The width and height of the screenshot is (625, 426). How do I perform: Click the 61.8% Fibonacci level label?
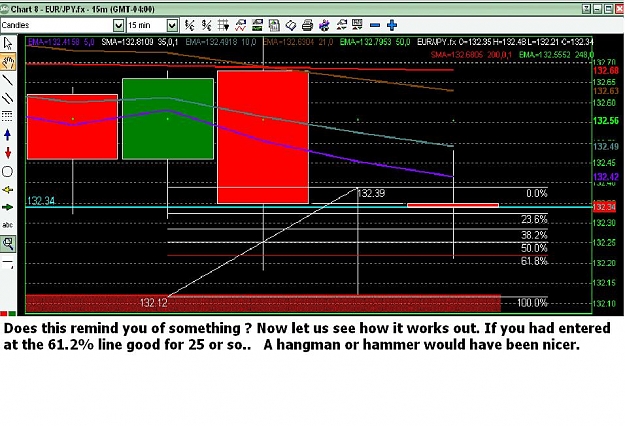[534, 261]
